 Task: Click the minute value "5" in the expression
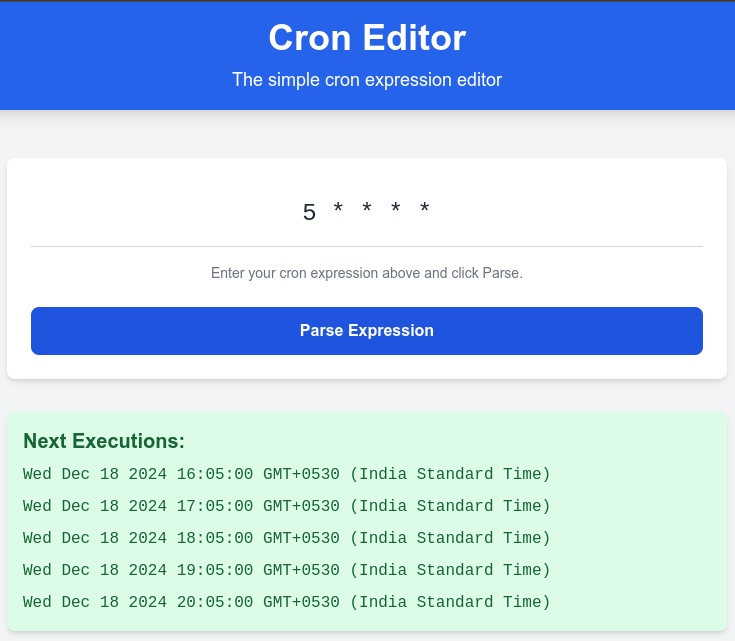click(309, 213)
